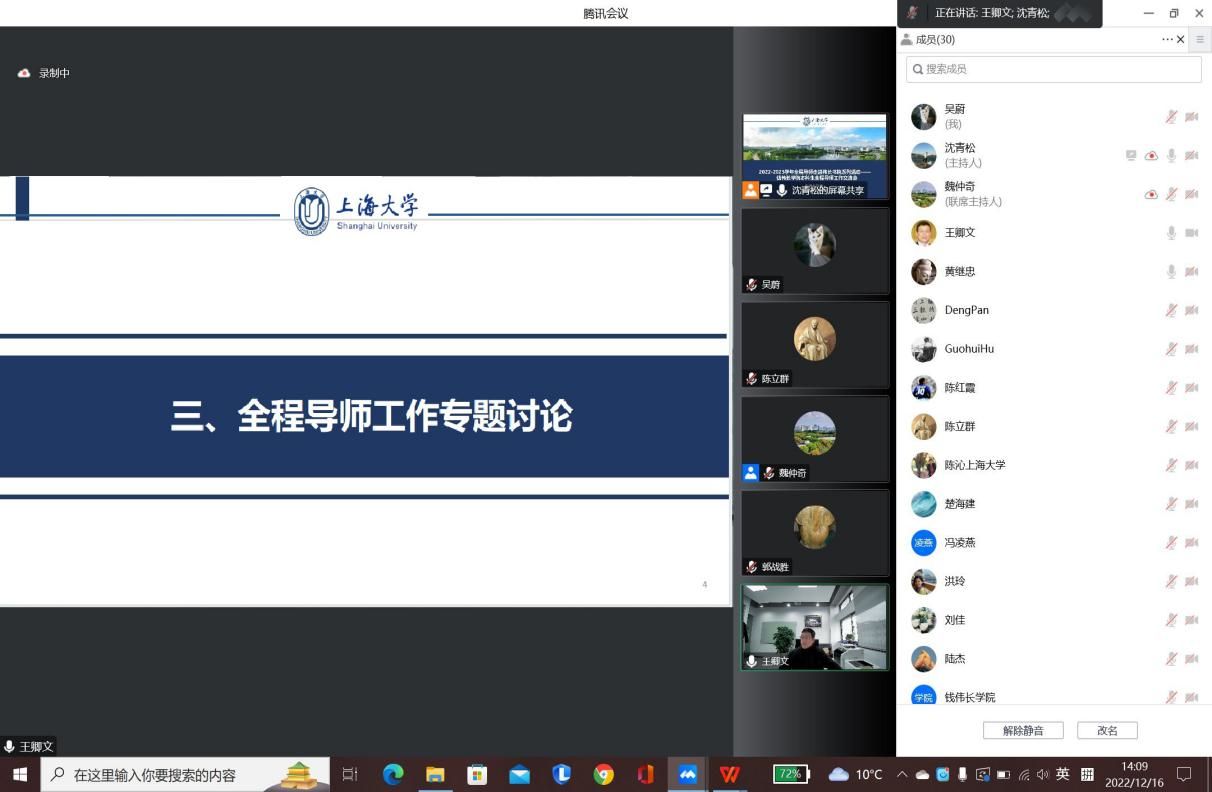1212x792 pixels.
Task: Toggle 沈青松's microphone on
Action: [1171, 155]
